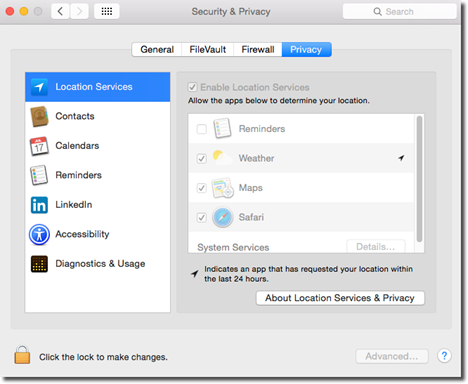Uncheck the Safari location checkbox

pos(202,218)
